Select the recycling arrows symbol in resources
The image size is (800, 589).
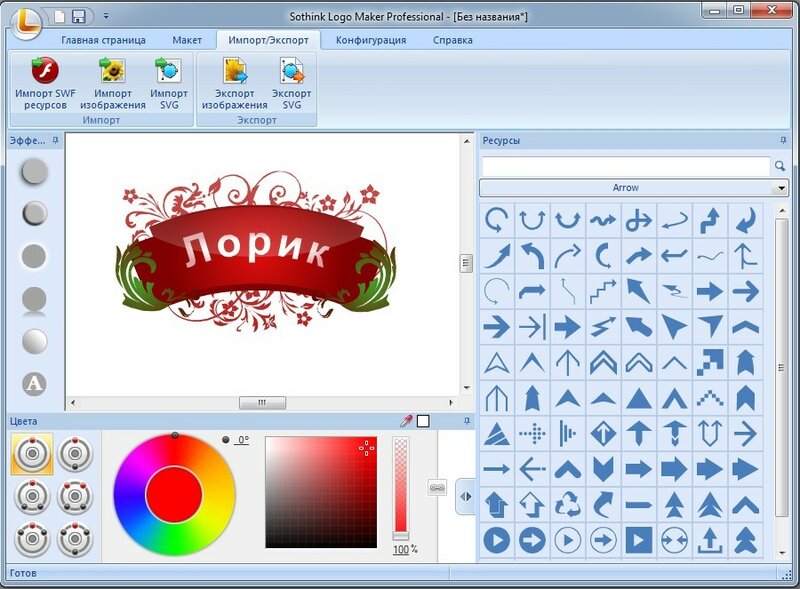point(567,504)
